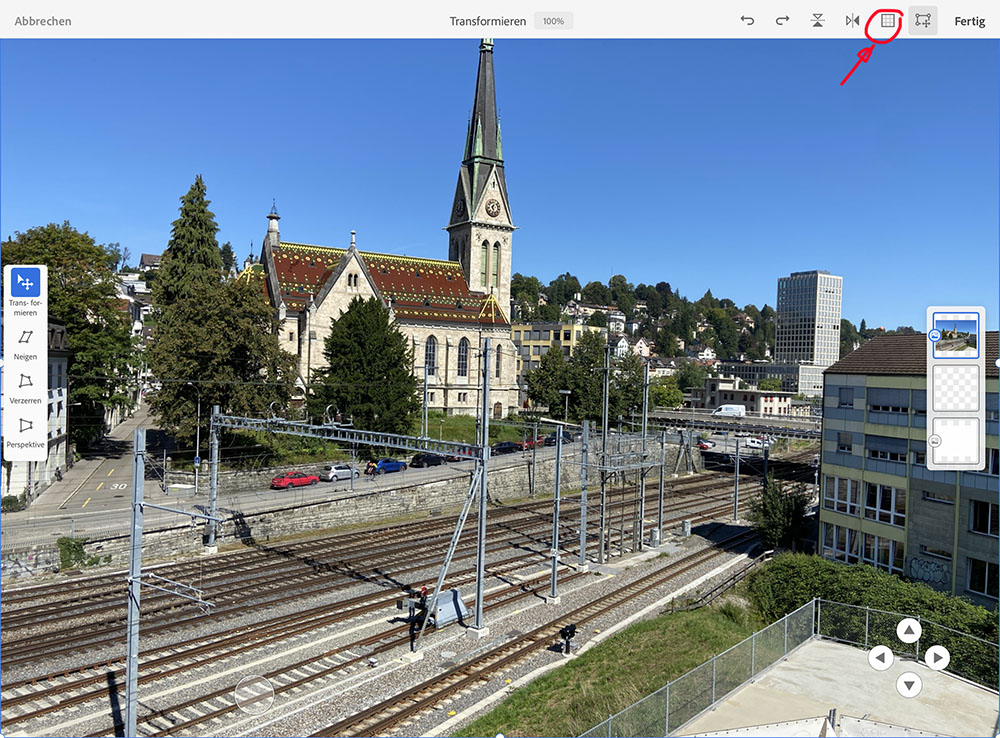Click the undo arrow
This screenshot has height=738, width=1000.
(747, 20)
